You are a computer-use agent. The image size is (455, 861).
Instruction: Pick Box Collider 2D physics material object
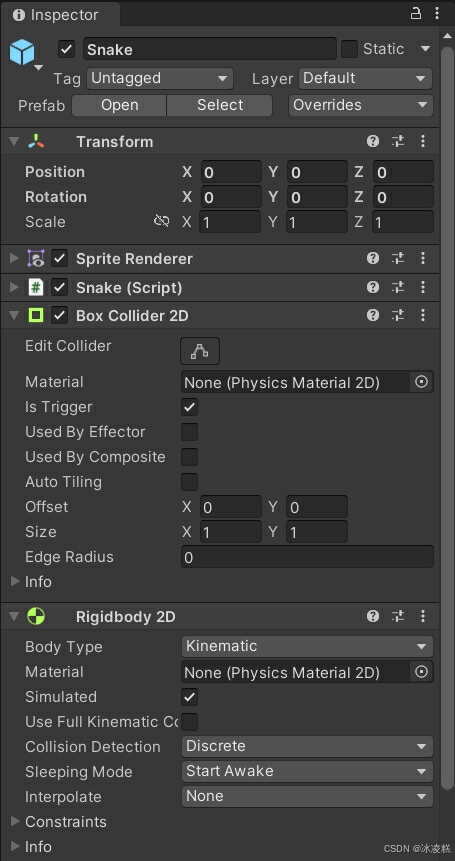[422, 382]
